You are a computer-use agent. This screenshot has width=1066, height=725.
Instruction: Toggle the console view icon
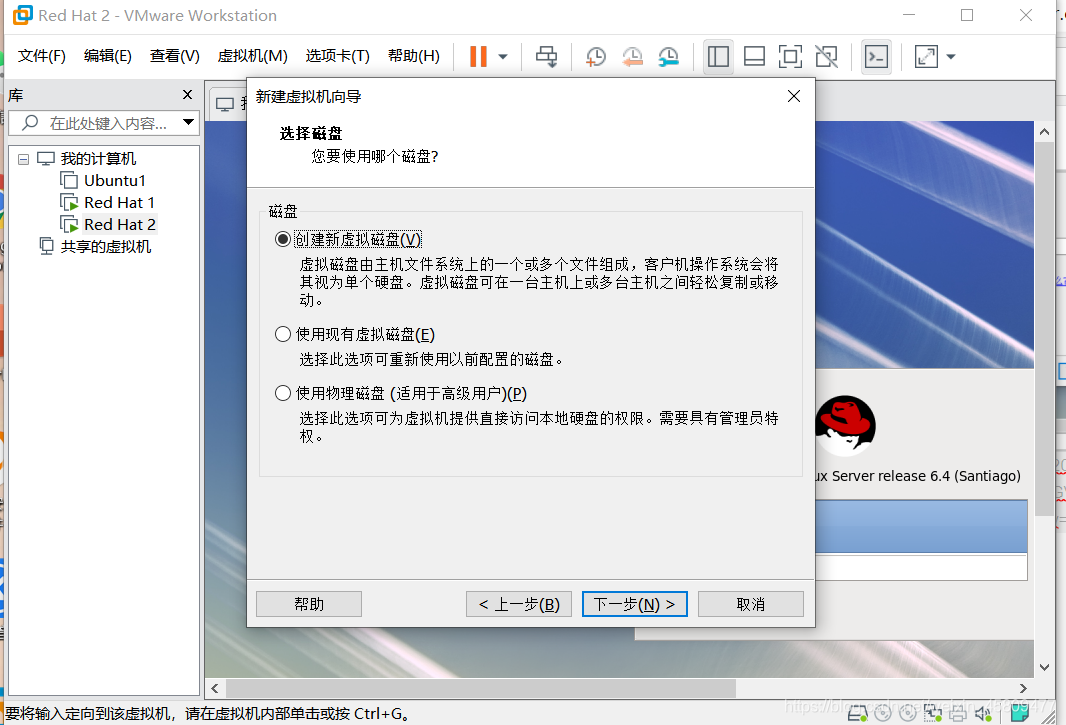876,56
